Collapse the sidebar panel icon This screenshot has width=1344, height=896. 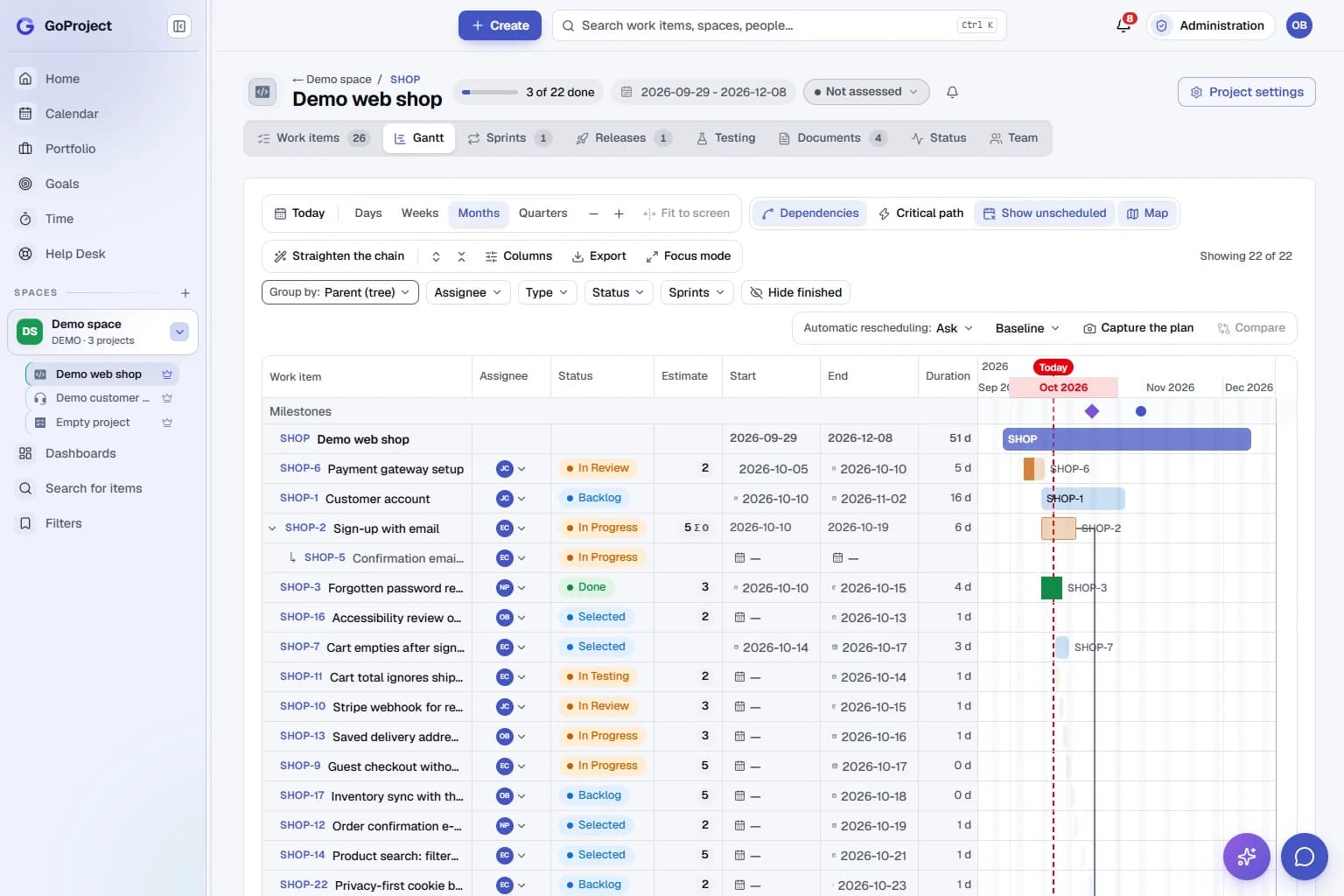coord(179,26)
